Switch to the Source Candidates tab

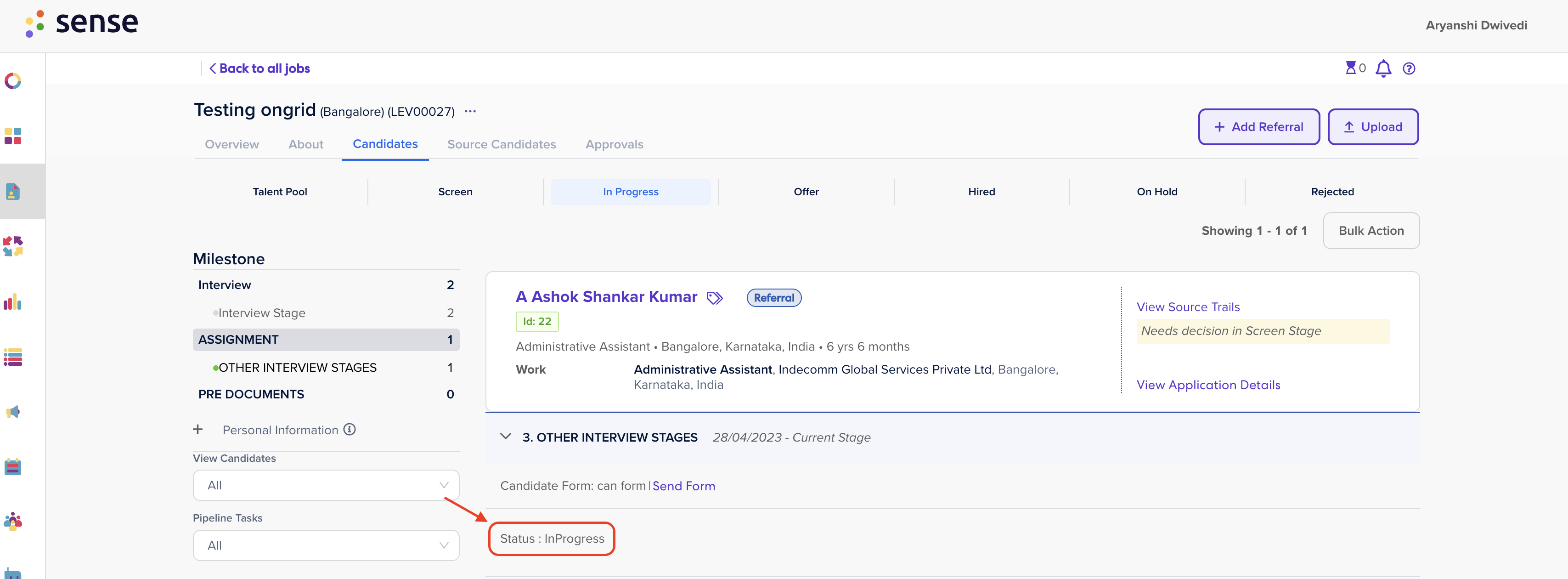pyautogui.click(x=502, y=144)
